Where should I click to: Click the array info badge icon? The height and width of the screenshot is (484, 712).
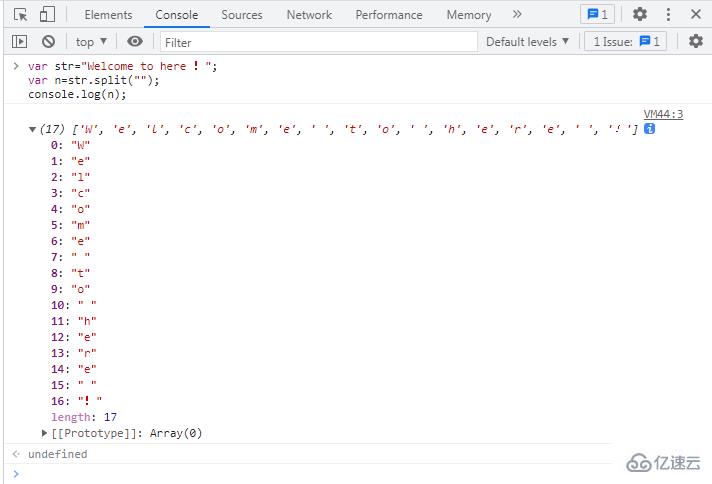(650, 129)
